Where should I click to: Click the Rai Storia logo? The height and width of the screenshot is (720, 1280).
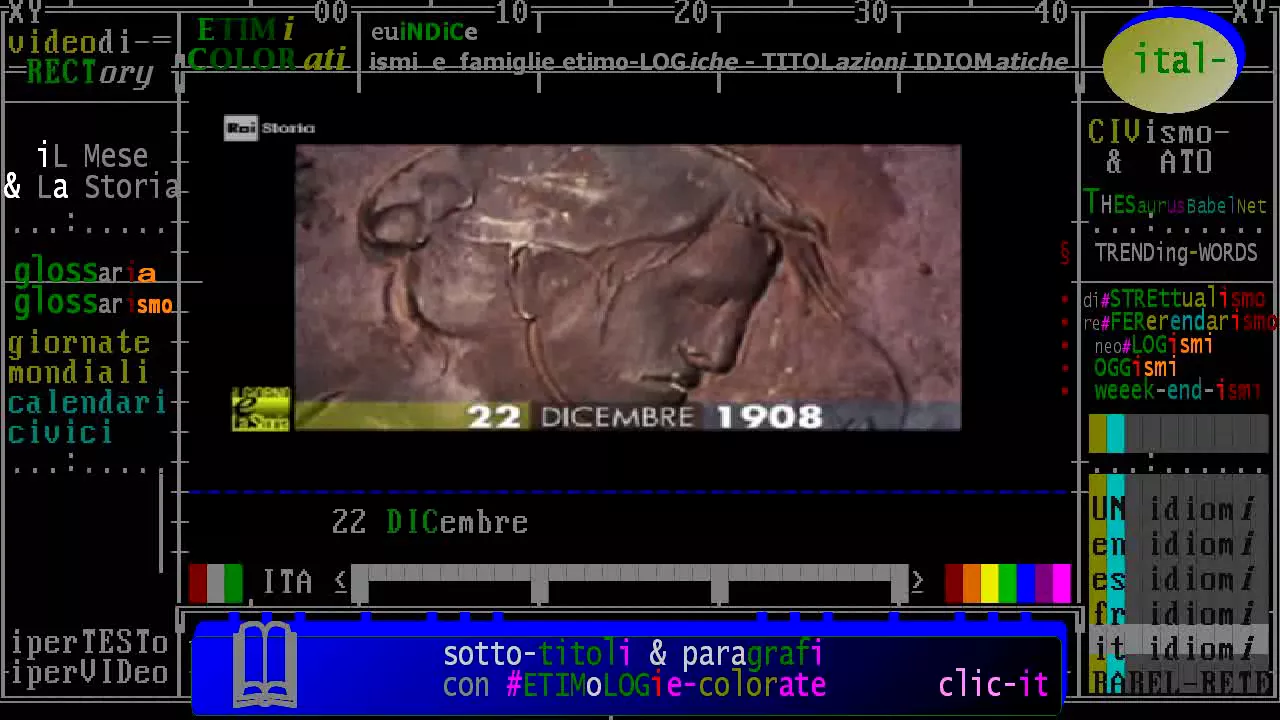pos(269,128)
